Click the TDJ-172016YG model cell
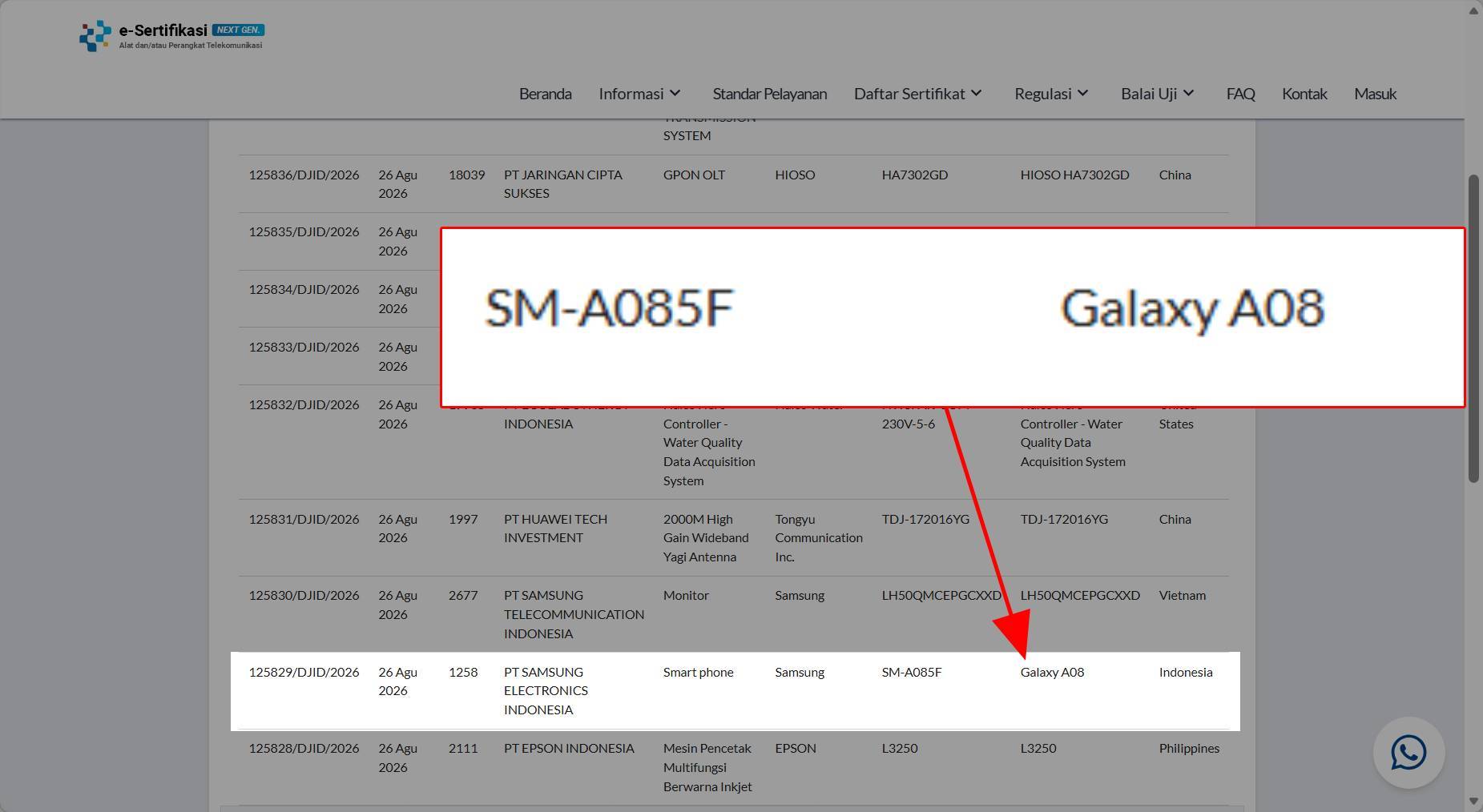 [x=925, y=519]
